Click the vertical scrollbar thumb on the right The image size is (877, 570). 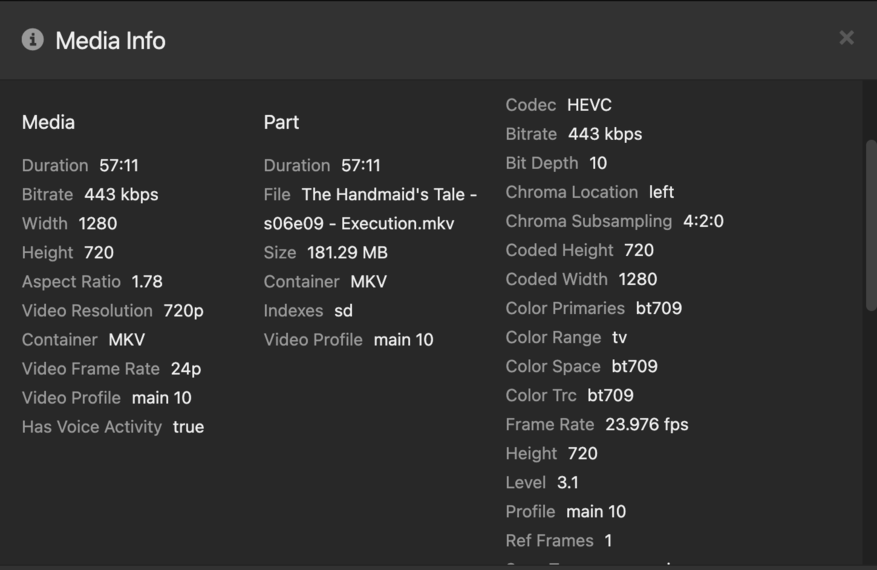coord(870,225)
